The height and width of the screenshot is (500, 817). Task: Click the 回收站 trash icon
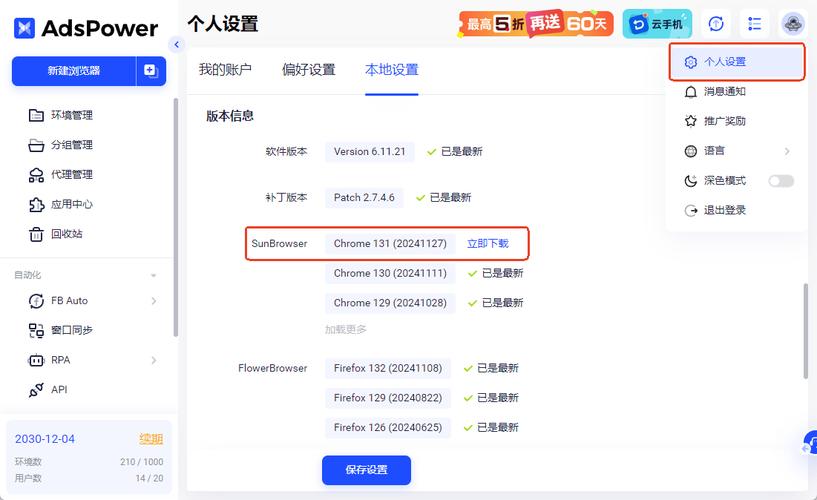[36, 234]
